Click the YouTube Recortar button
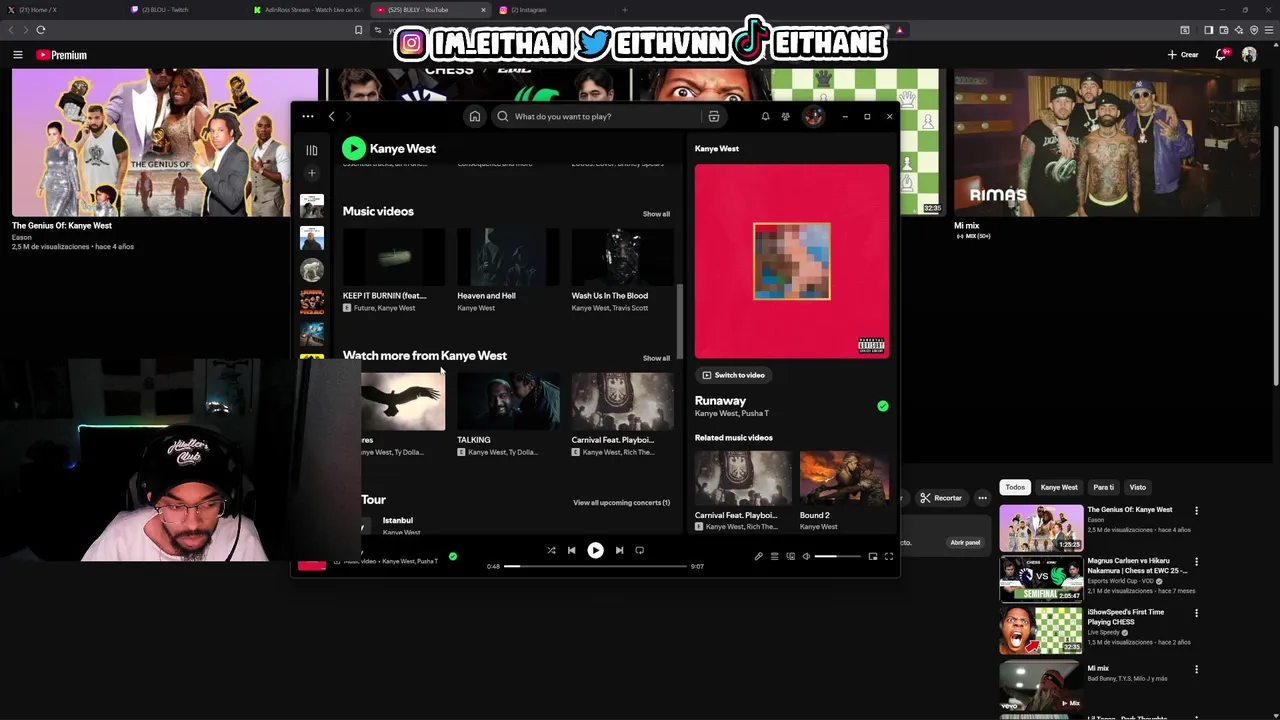This screenshot has width=1280, height=720. tap(941, 498)
